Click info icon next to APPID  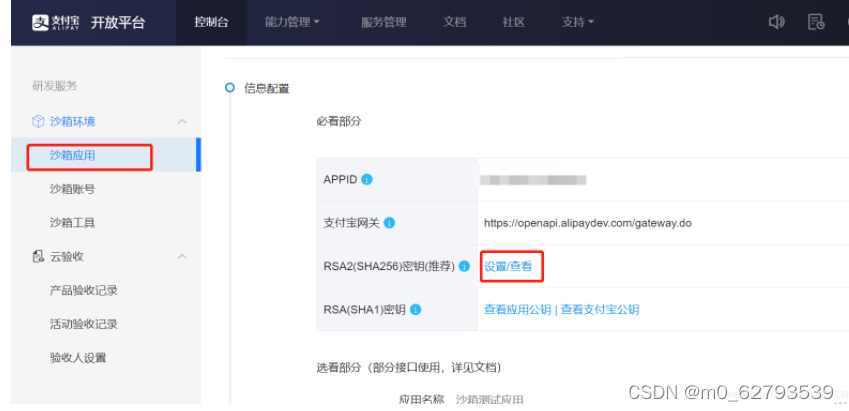tap(367, 180)
